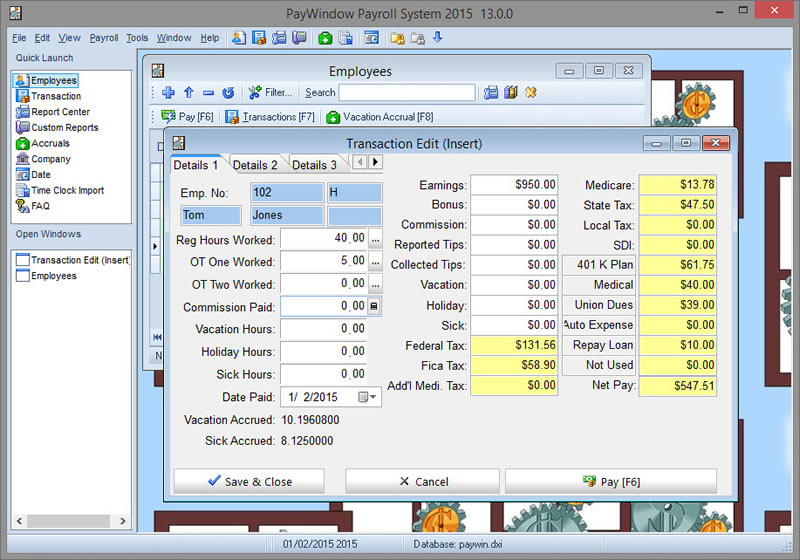Image resolution: width=800 pixels, height=560 pixels.
Task: Click the yellow X clear icon
Action: (x=531, y=92)
